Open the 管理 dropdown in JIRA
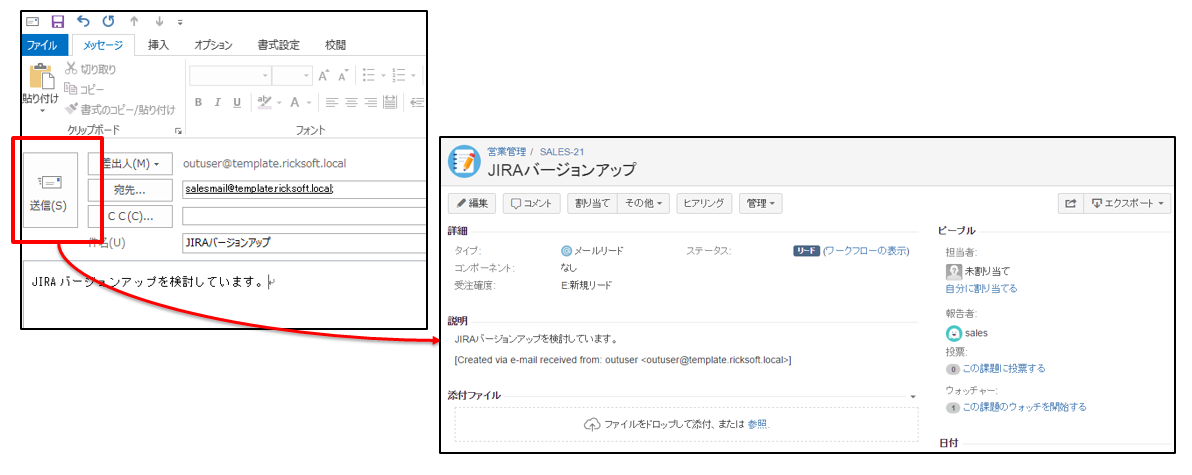Screen dimensions: 1192x475 [x=760, y=204]
